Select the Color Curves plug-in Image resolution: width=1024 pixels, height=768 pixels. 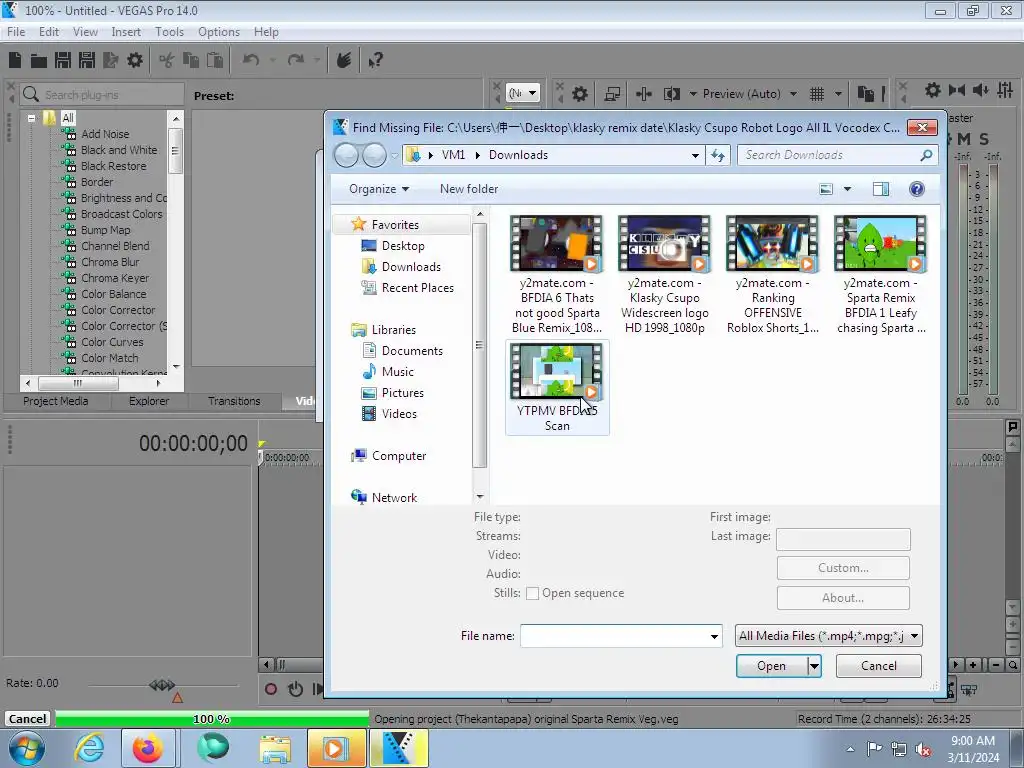(112, 342)
